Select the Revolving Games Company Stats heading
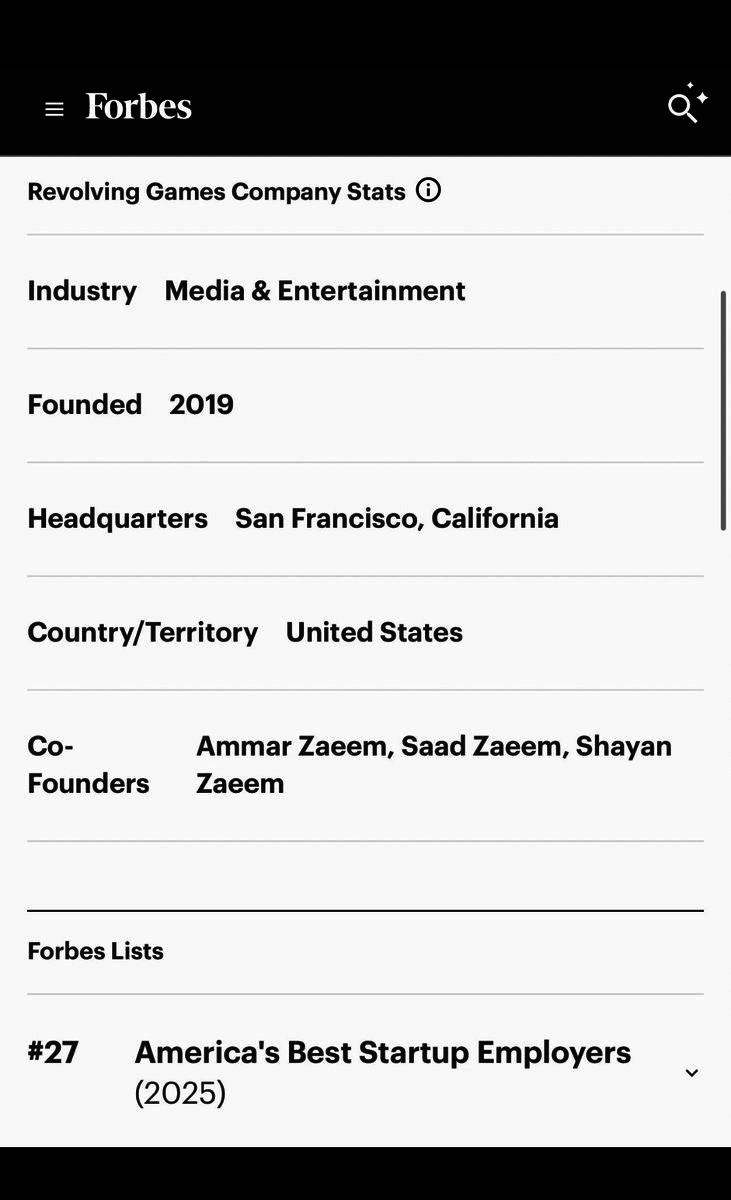731x1200 pixels. 216,191
